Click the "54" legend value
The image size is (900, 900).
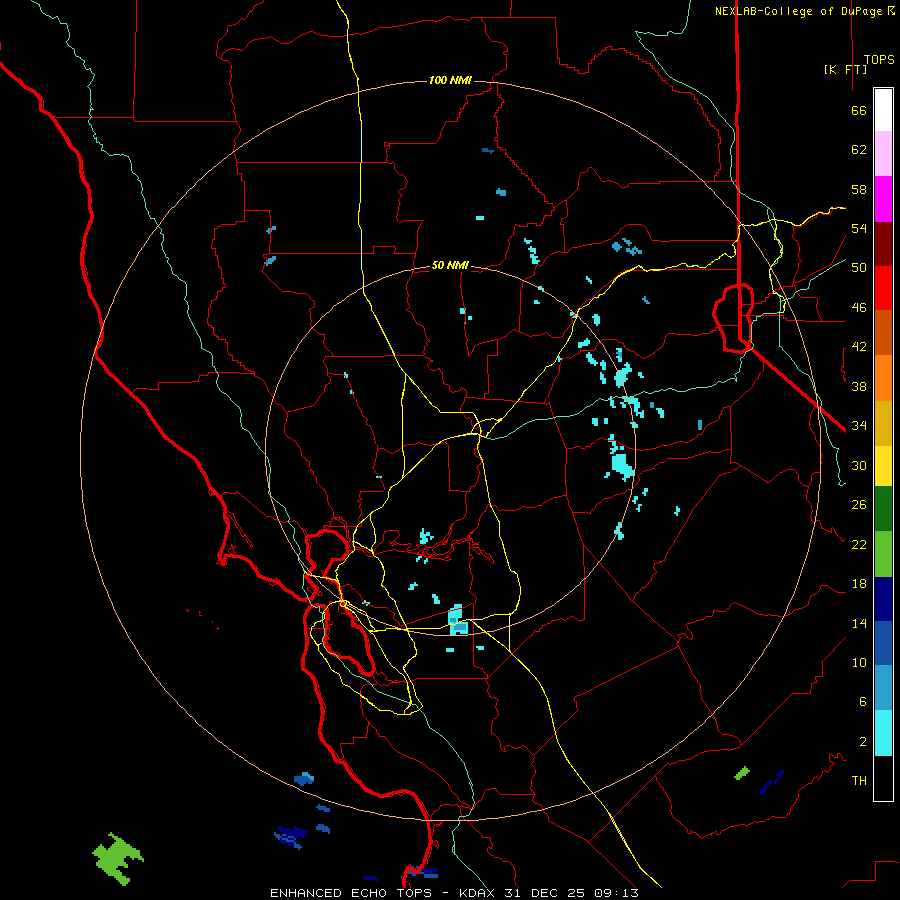pos(859,228)
